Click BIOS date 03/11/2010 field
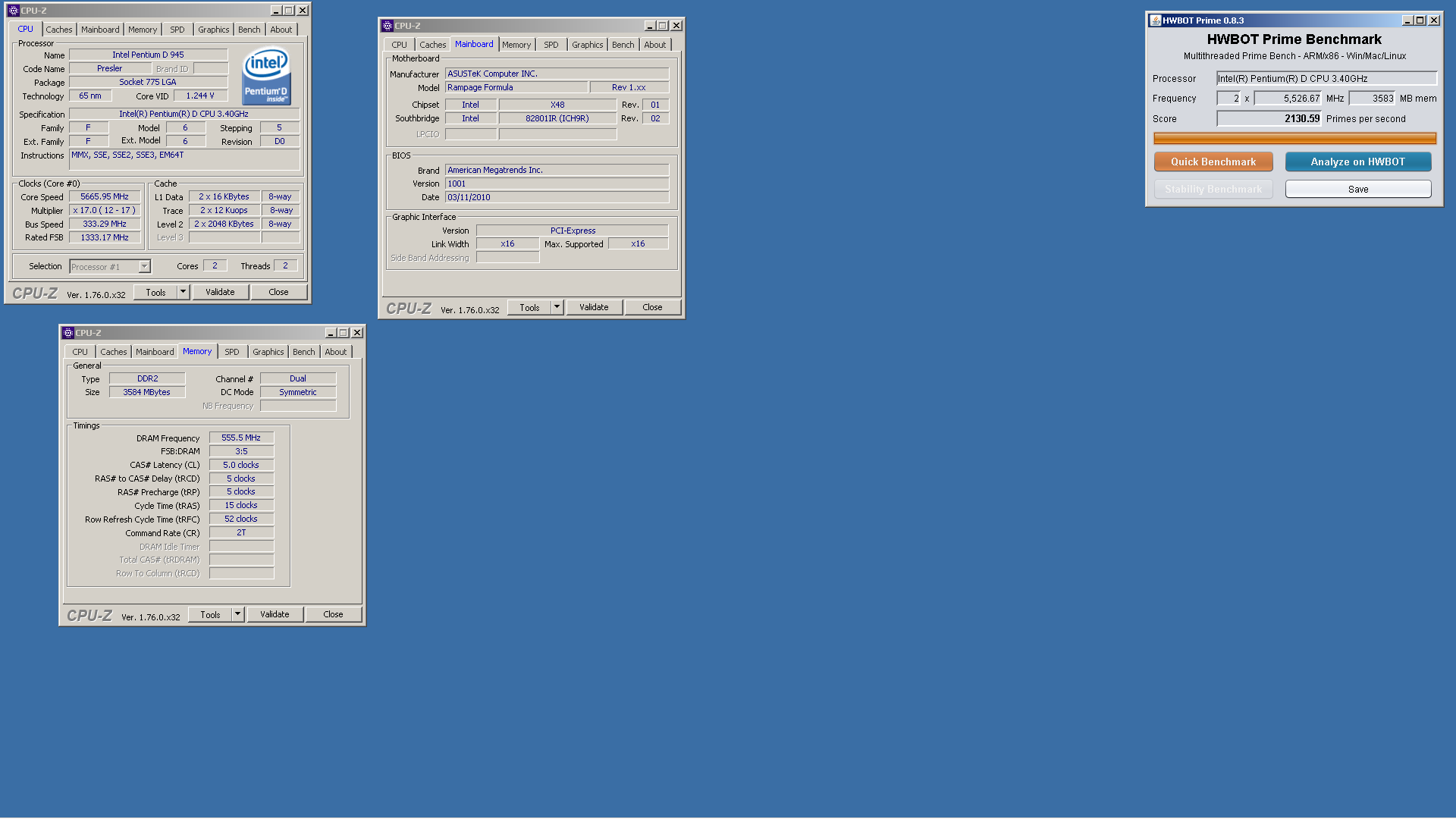This screenshot has width=1456, height=819. coord(557,197)
